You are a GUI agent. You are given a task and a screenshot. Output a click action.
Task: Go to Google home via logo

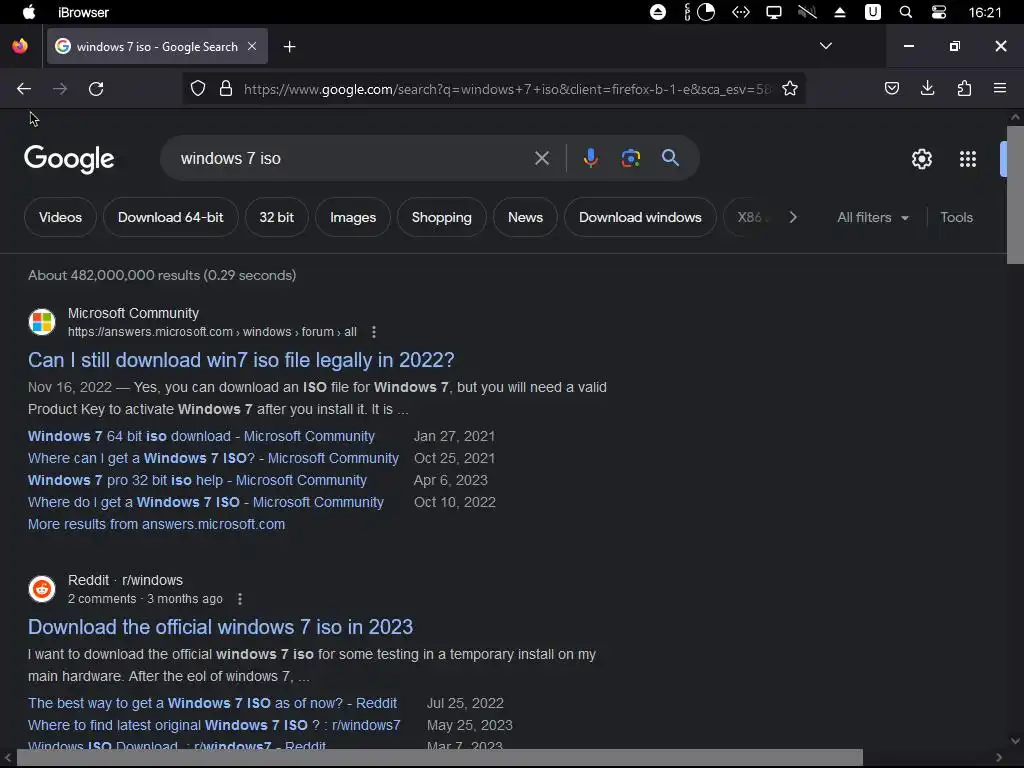69,159
